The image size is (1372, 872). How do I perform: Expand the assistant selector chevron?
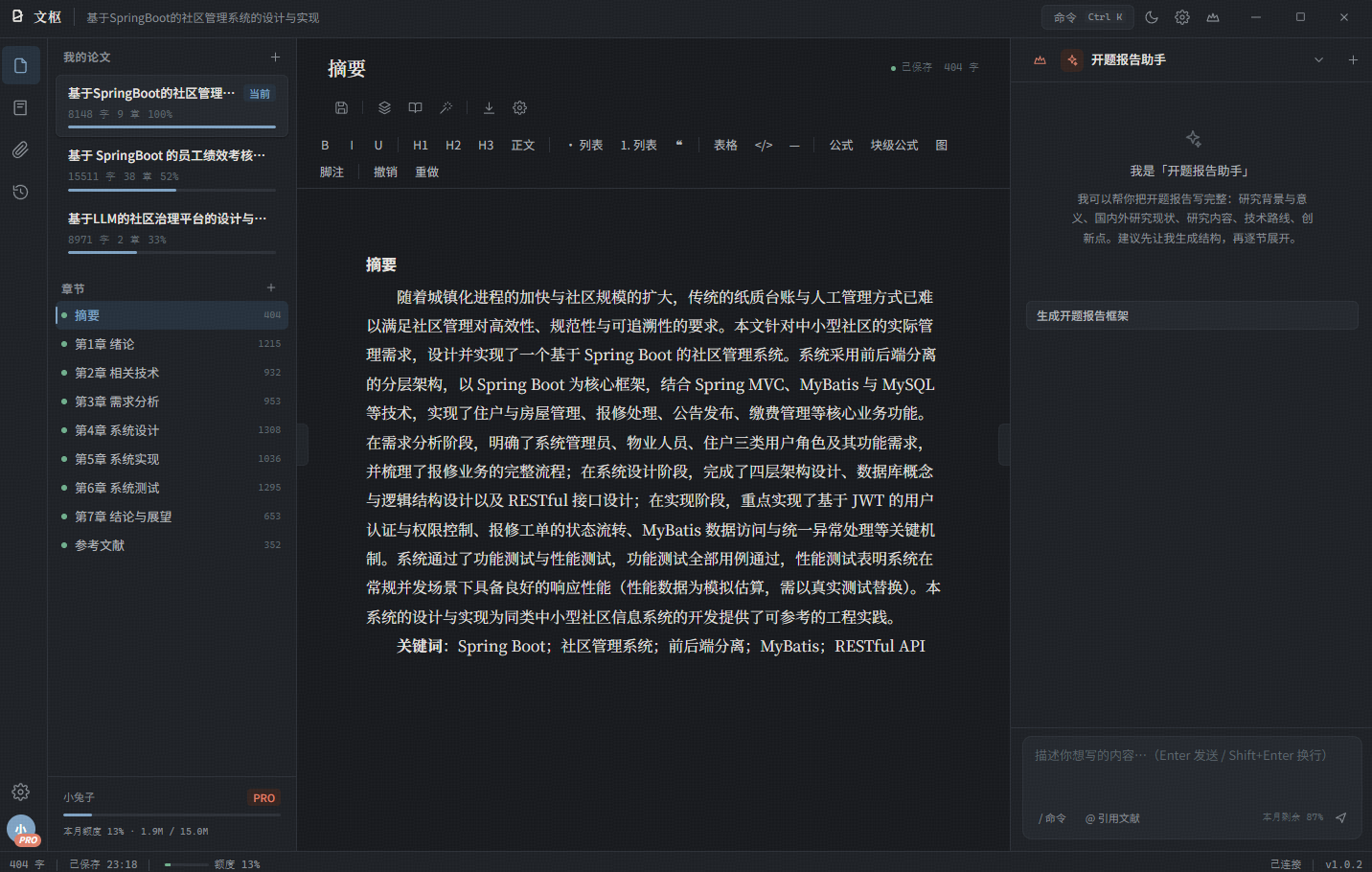[1318, 59]
